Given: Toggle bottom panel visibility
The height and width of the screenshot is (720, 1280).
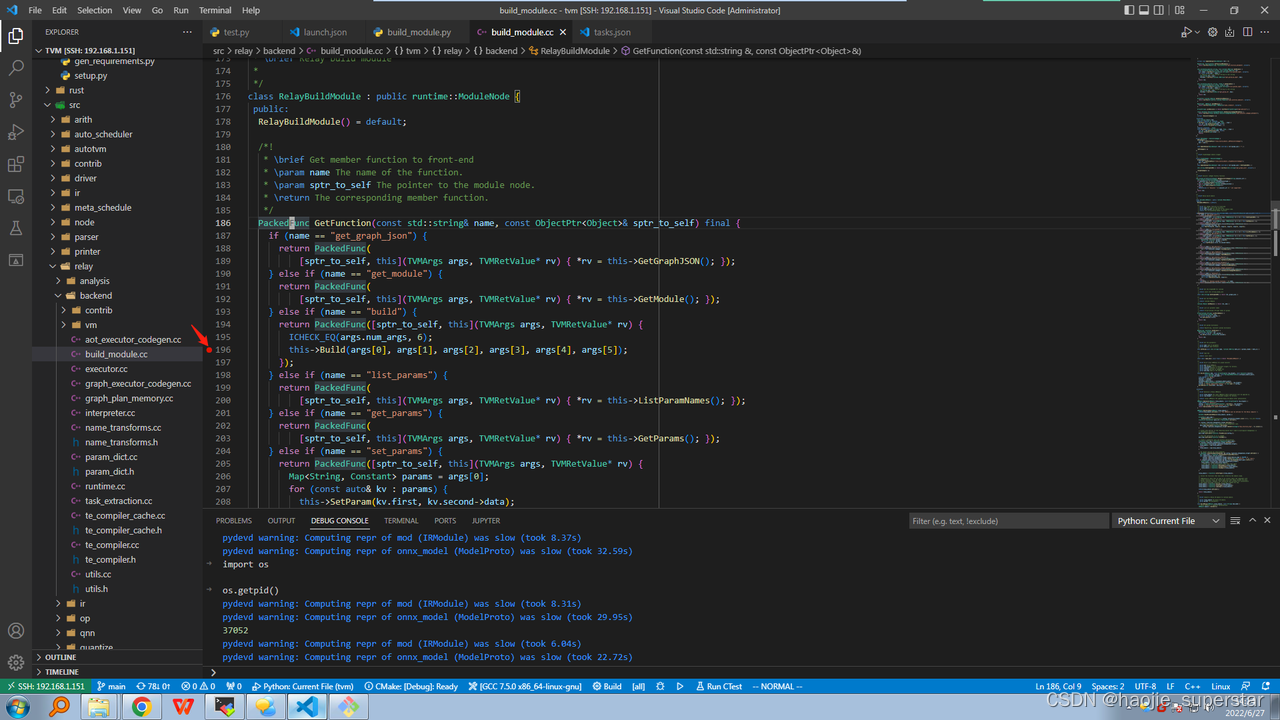Looking at the screenshot, I should click(x=1146, y=10).
